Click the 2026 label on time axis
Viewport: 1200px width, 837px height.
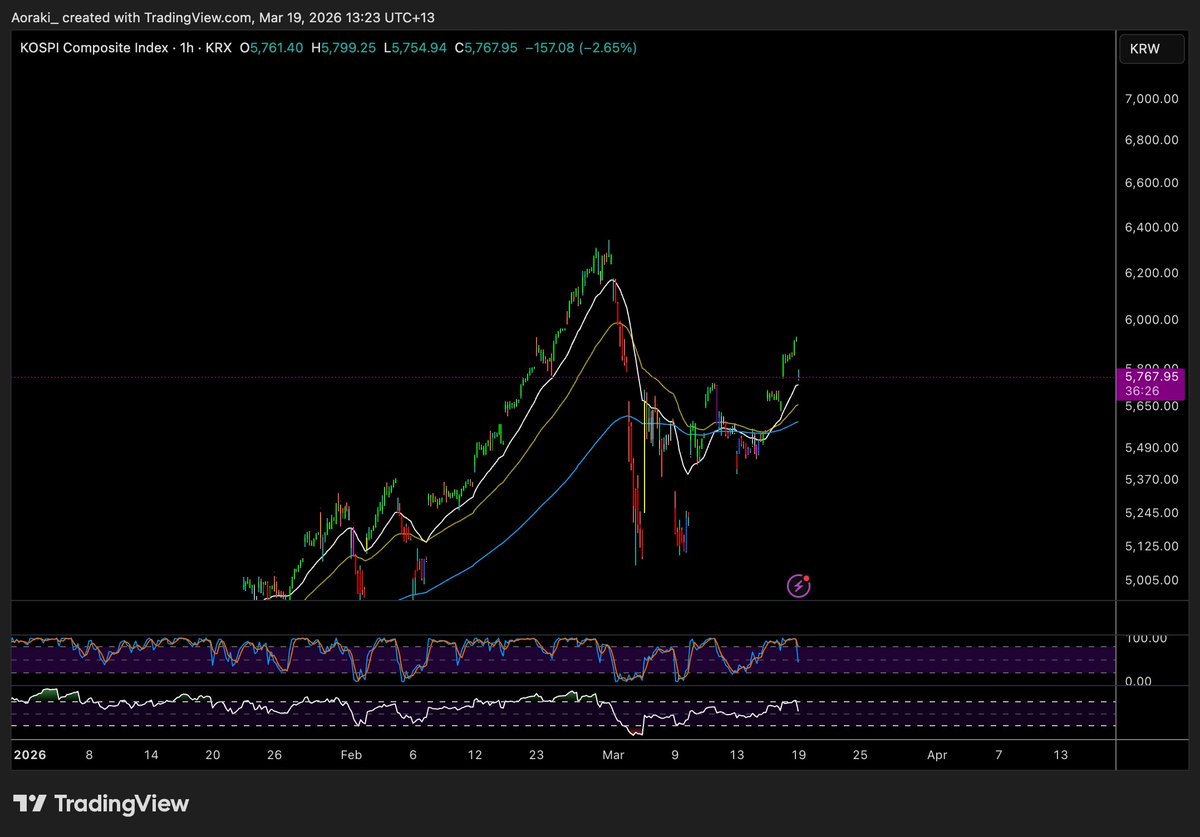(x=30, y=755)
